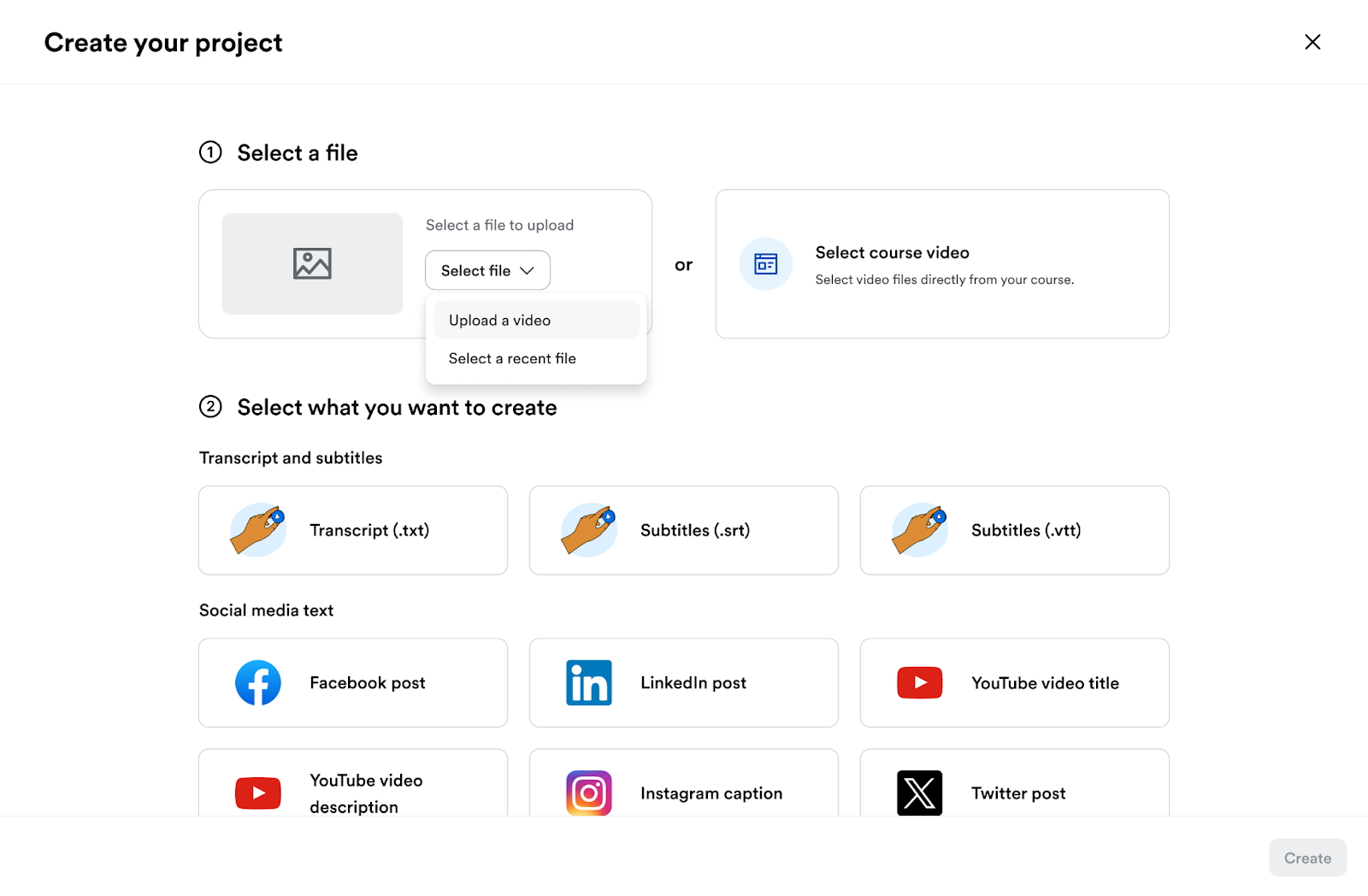Click the Facebook logo icon
The image size is (1368, 896).
pyautogui.click(x=258, y=682)
